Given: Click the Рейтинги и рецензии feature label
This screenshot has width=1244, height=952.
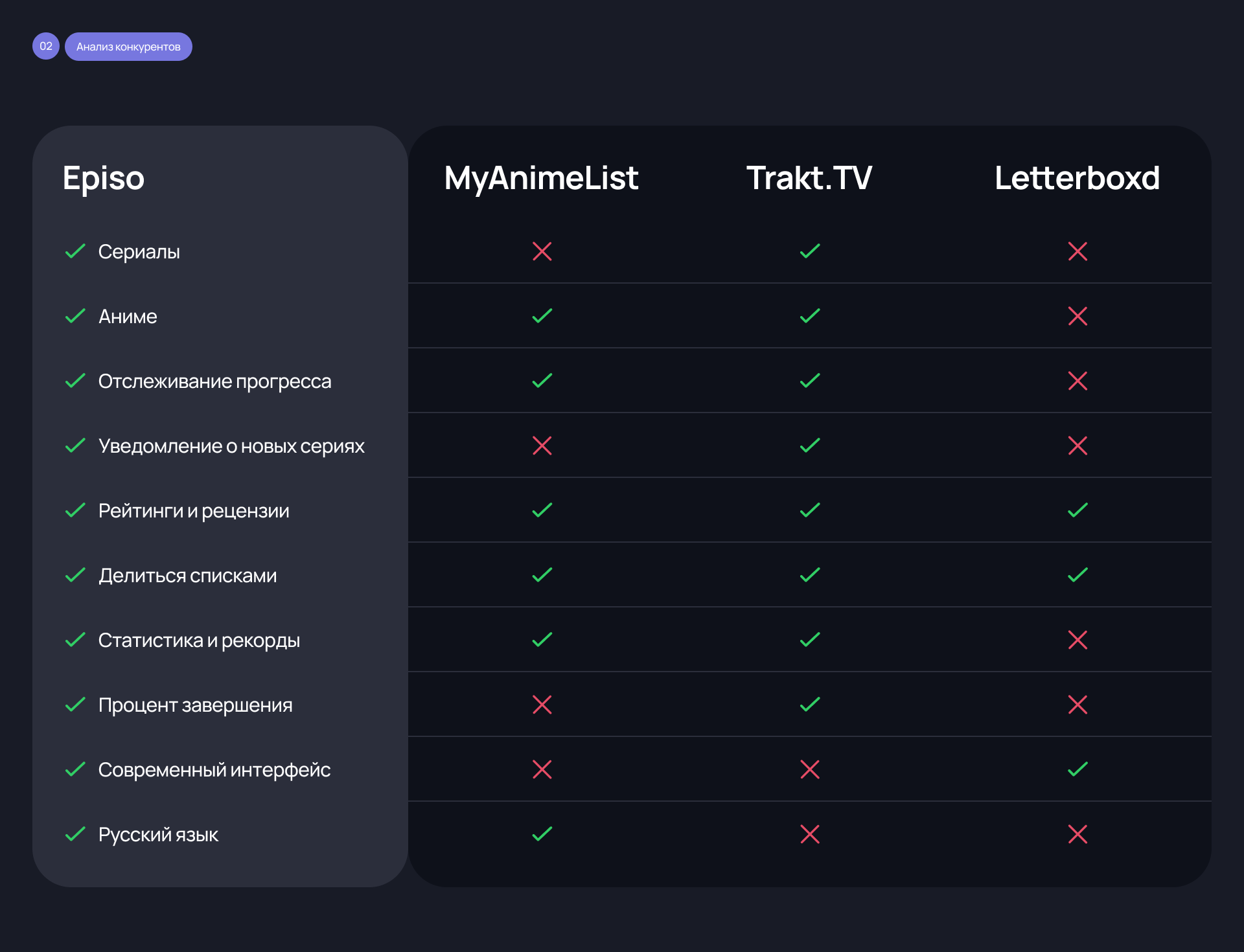Looking at the screenshot, I should coord(194,511).
